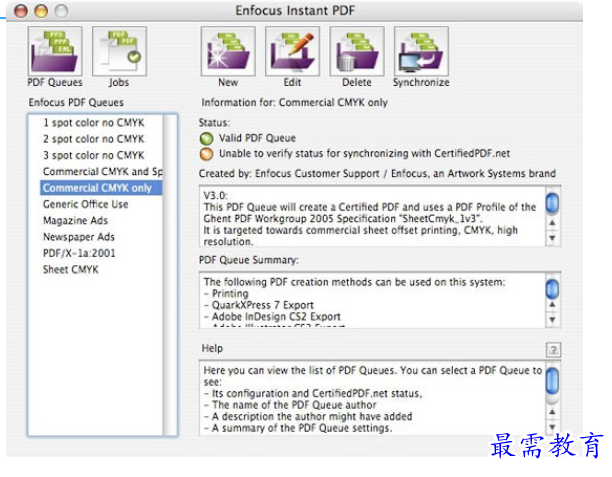Delete the selected PDF Queue

(x=357, y=51)
